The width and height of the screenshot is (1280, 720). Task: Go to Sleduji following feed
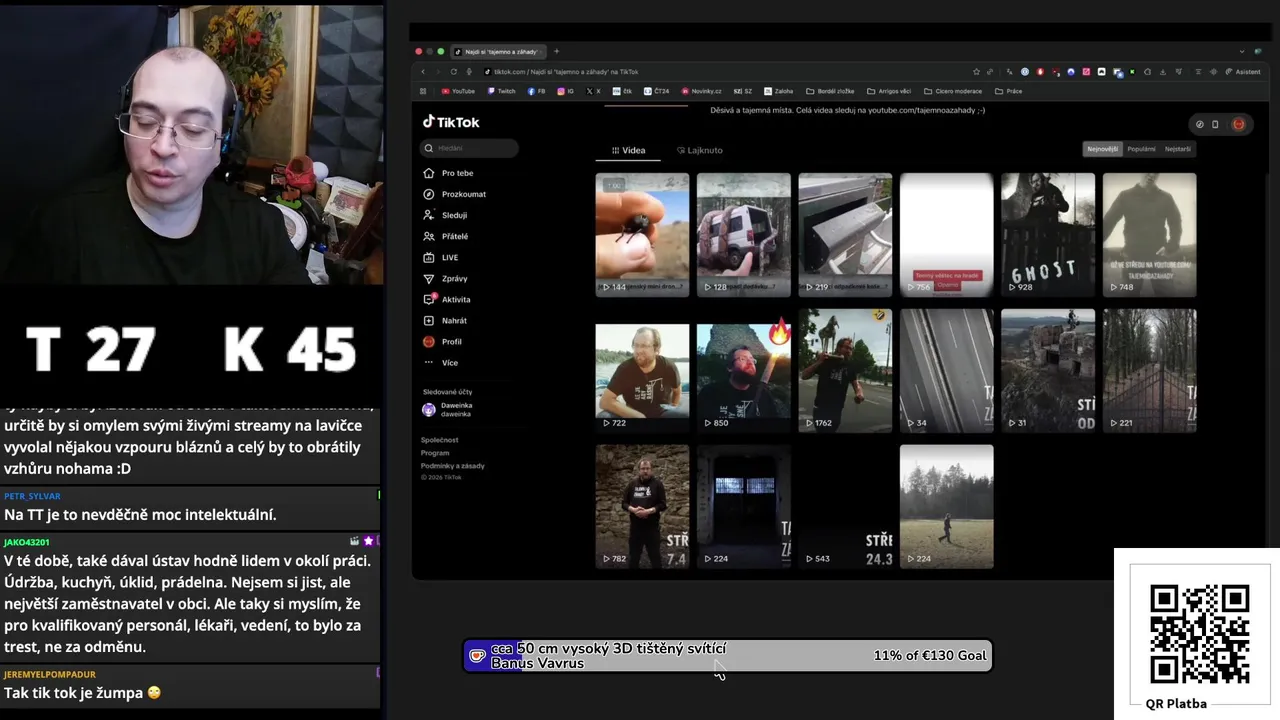[x=446, y=215]
